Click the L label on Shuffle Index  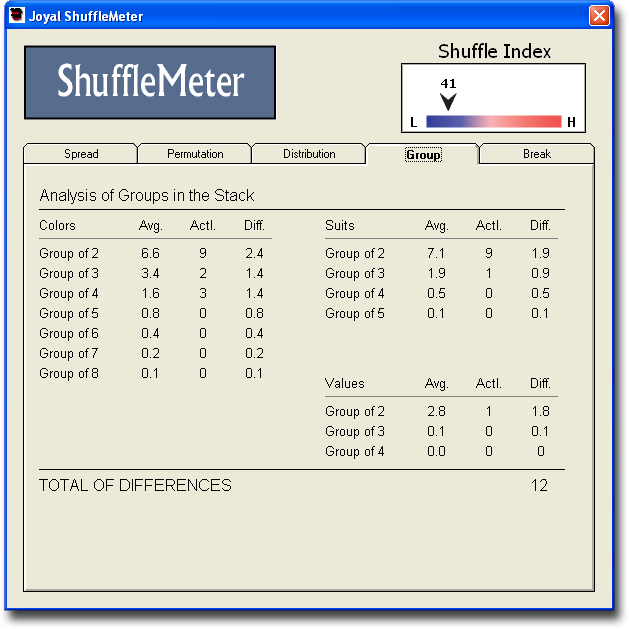[414, 122]
